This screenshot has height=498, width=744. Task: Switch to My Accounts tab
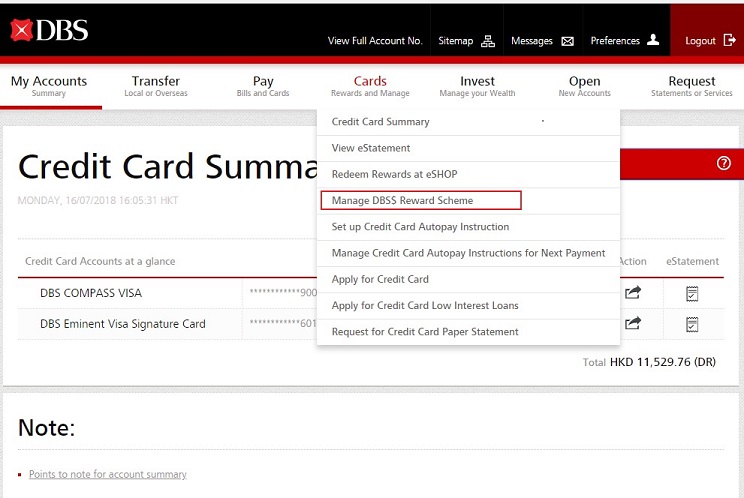tap(49, 86)
